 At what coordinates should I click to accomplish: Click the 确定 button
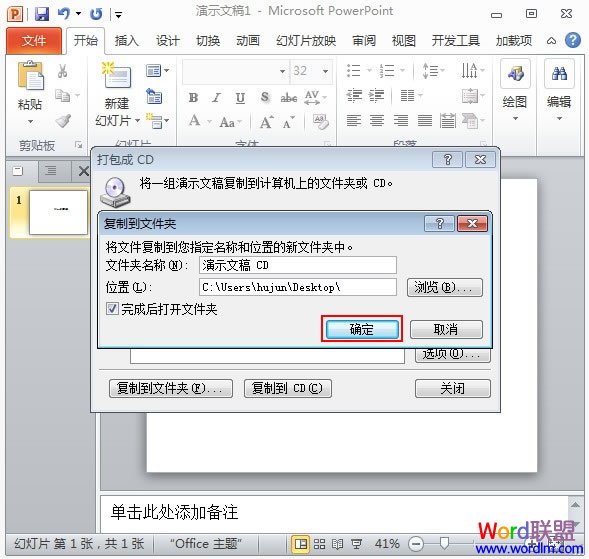[362, 329]
